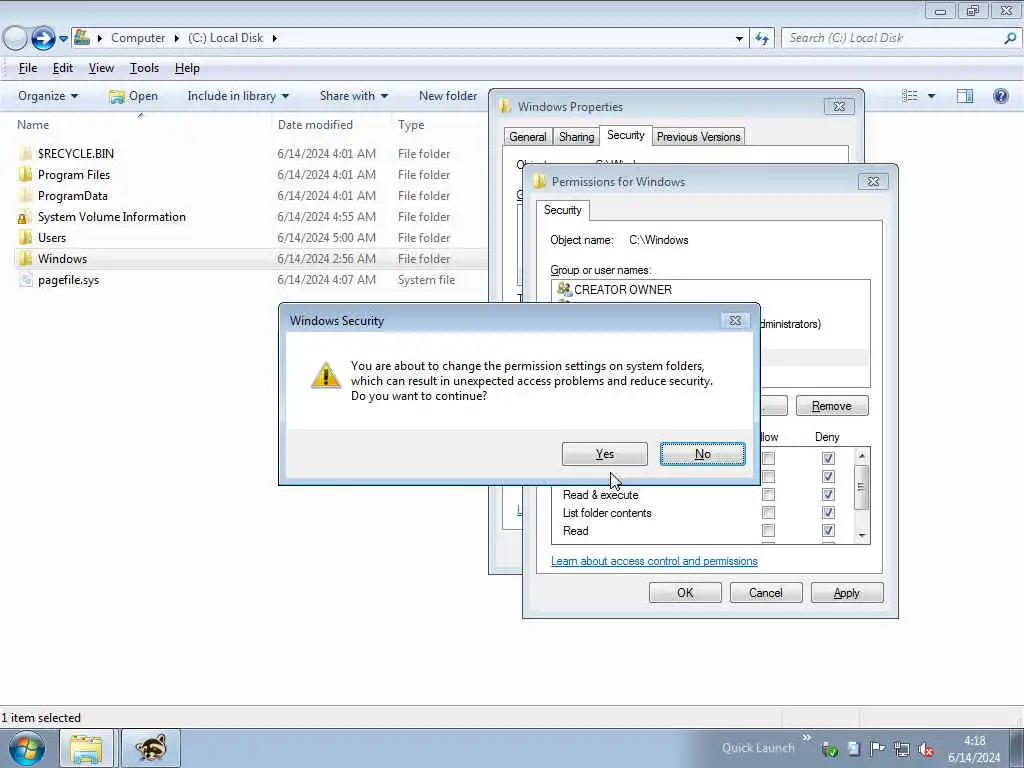Image resolution: width=1024 pixels, height=768 pixels.
Task: Select the $RECYCLE.BIN folder icon
Action: point(25,154)
